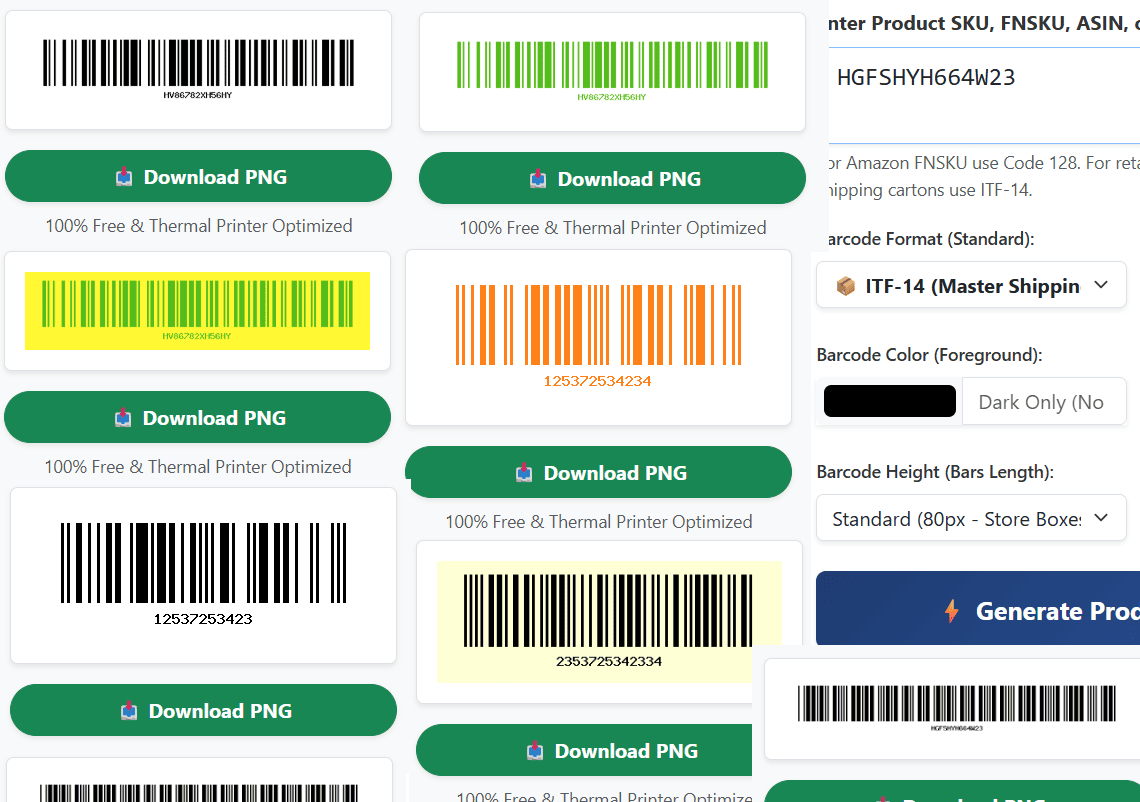
Task: Click the 'Barcode Height (Bars Length):' label
Action: click(x=935, y=472)
